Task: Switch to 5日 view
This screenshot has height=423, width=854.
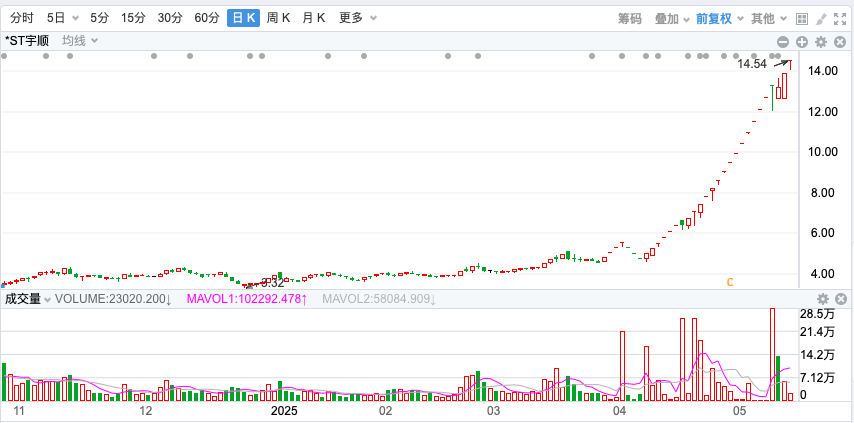Action: [x=56, y=18]
